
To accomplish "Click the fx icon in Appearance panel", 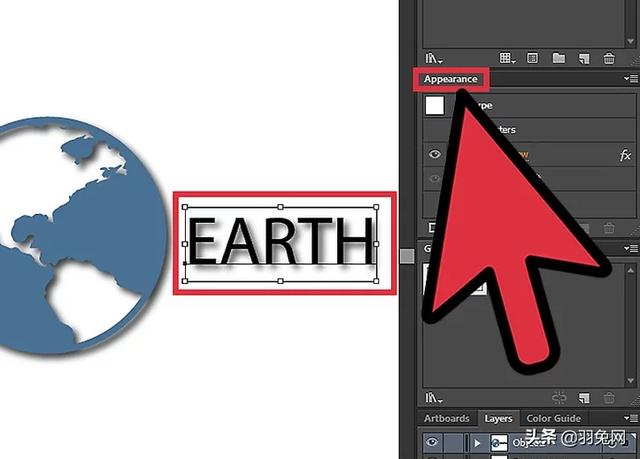I will point(625,155).
